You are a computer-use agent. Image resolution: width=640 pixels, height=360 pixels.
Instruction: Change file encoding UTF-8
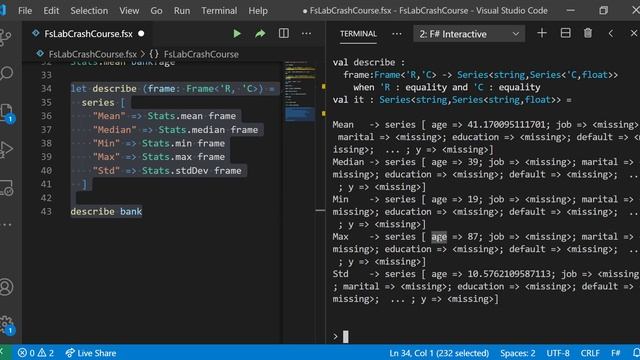tap(558, 353)
